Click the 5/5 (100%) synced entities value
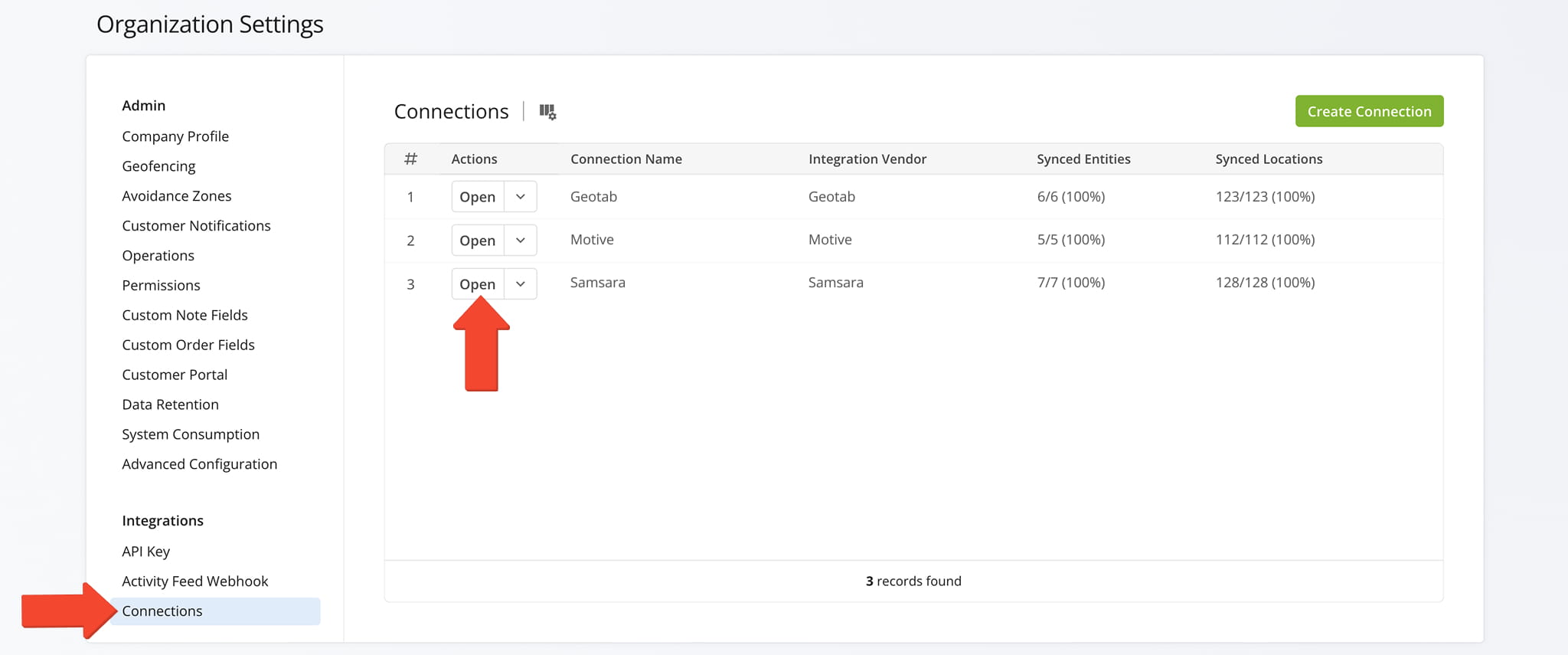 pyautogui.click(x=1070, y=240)
